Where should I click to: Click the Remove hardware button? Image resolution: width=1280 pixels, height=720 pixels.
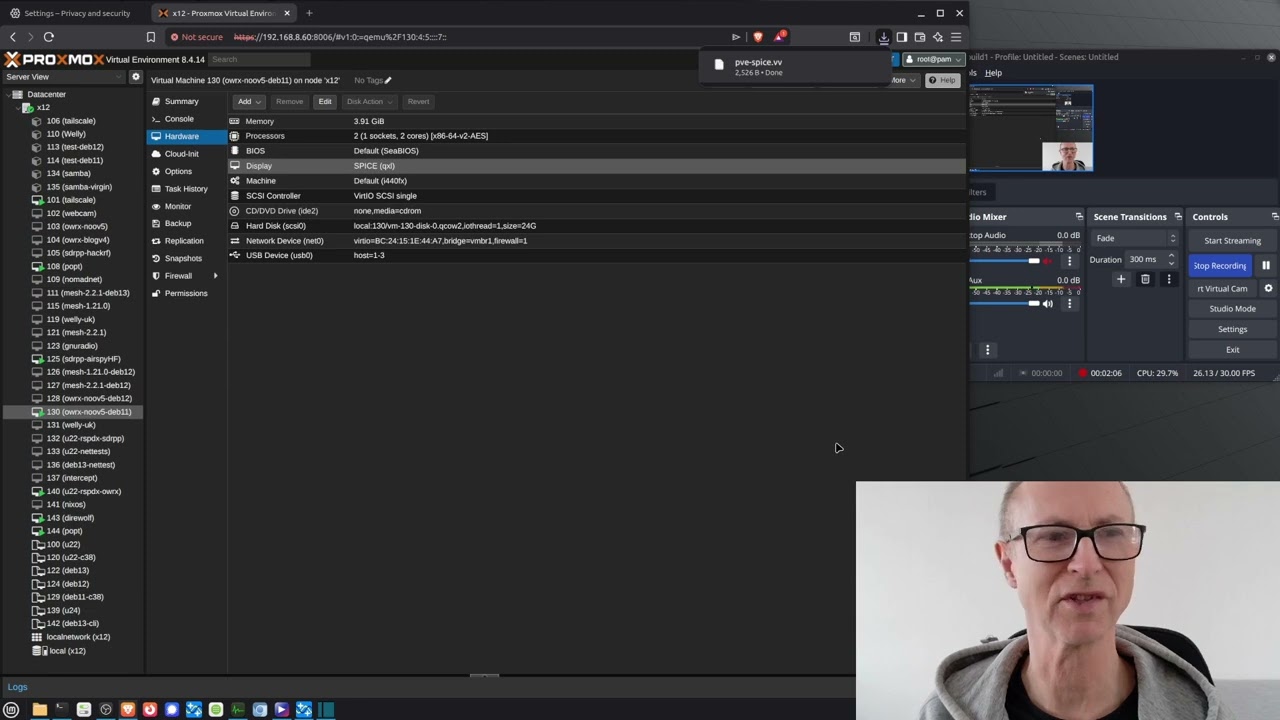[289, 101]
